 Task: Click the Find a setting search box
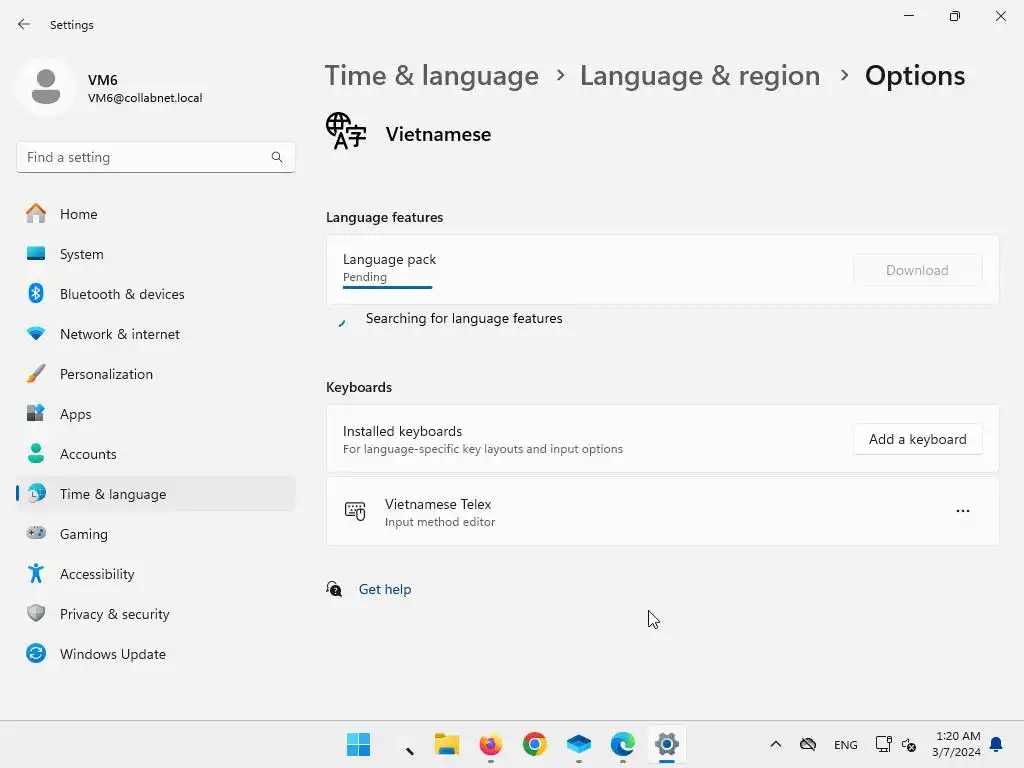coord(145,157)
